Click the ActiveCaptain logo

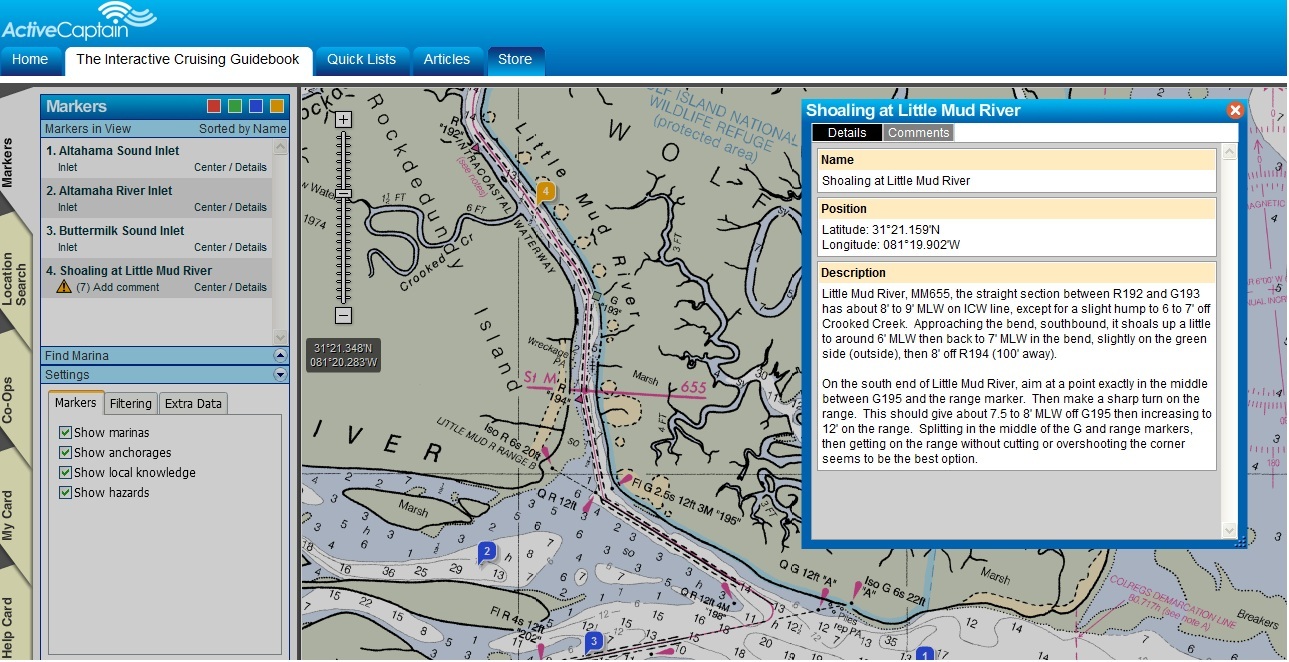coord(79,21)
